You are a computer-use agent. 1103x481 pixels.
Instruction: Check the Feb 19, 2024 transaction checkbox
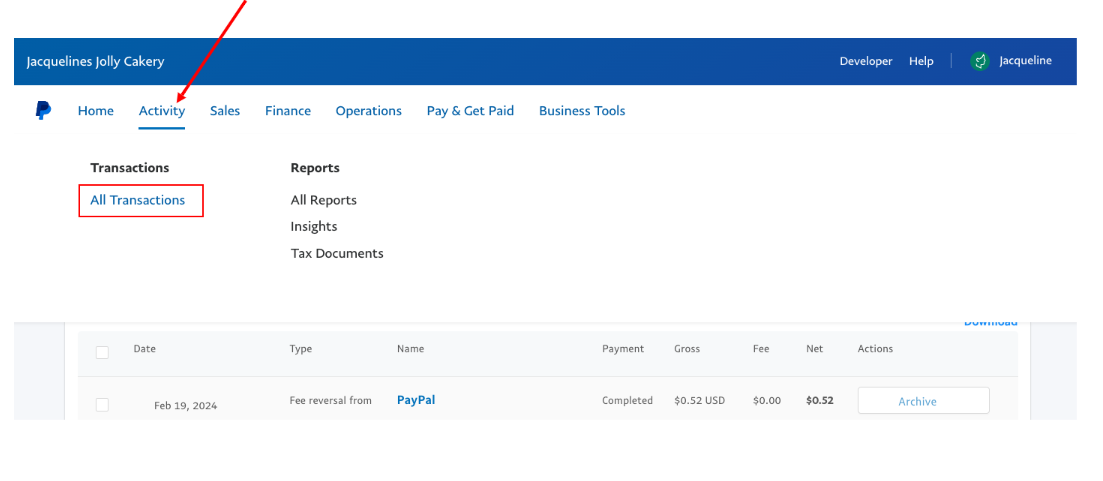coord(102,404)
